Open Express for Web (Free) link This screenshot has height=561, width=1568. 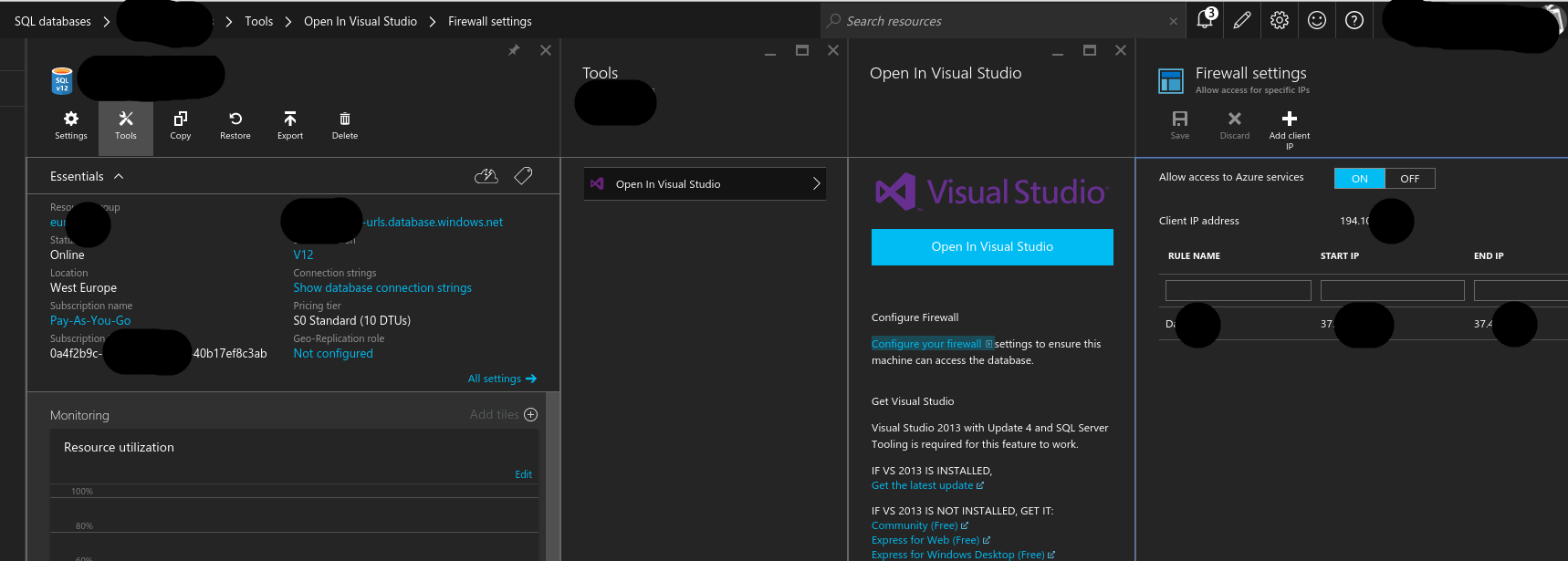931,540
